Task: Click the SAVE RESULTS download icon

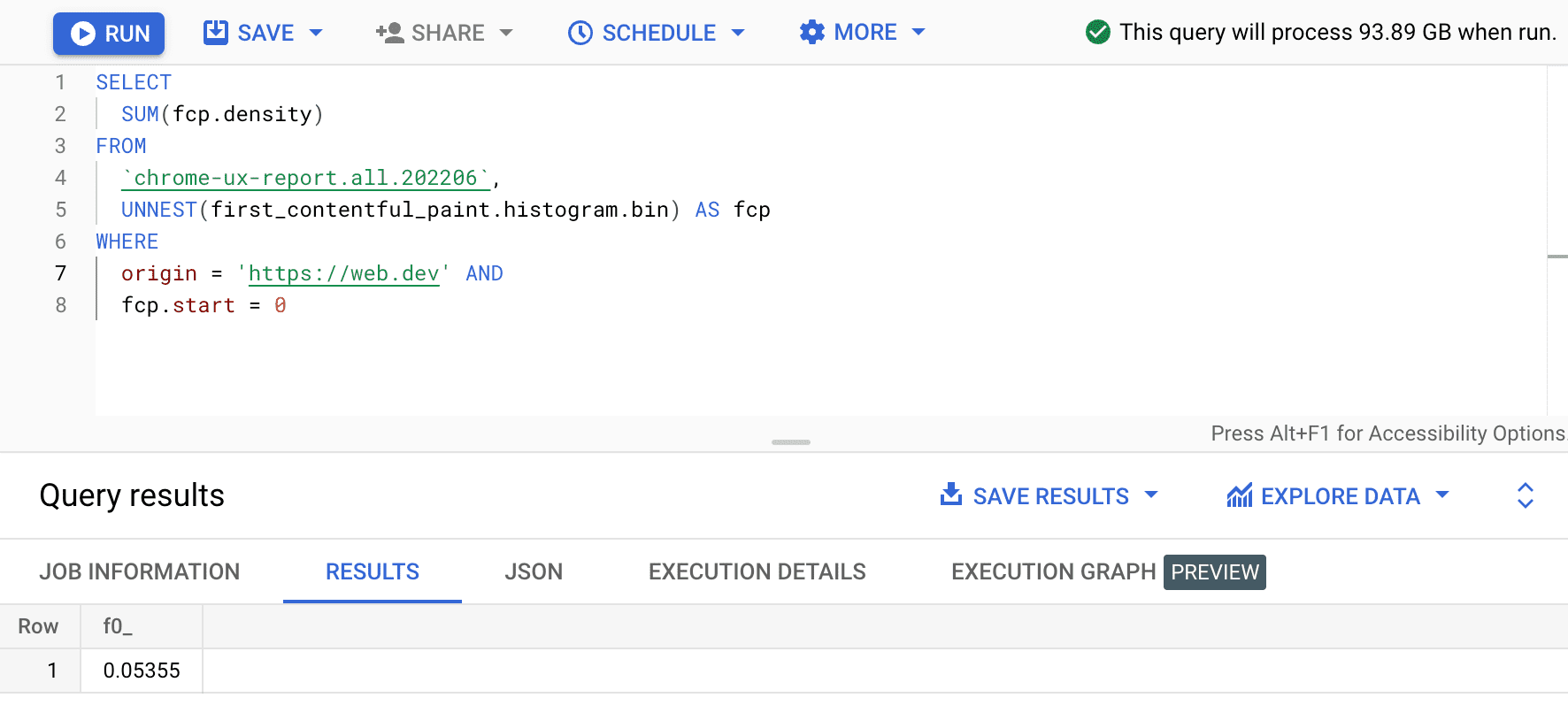Action: coord(951,494)
